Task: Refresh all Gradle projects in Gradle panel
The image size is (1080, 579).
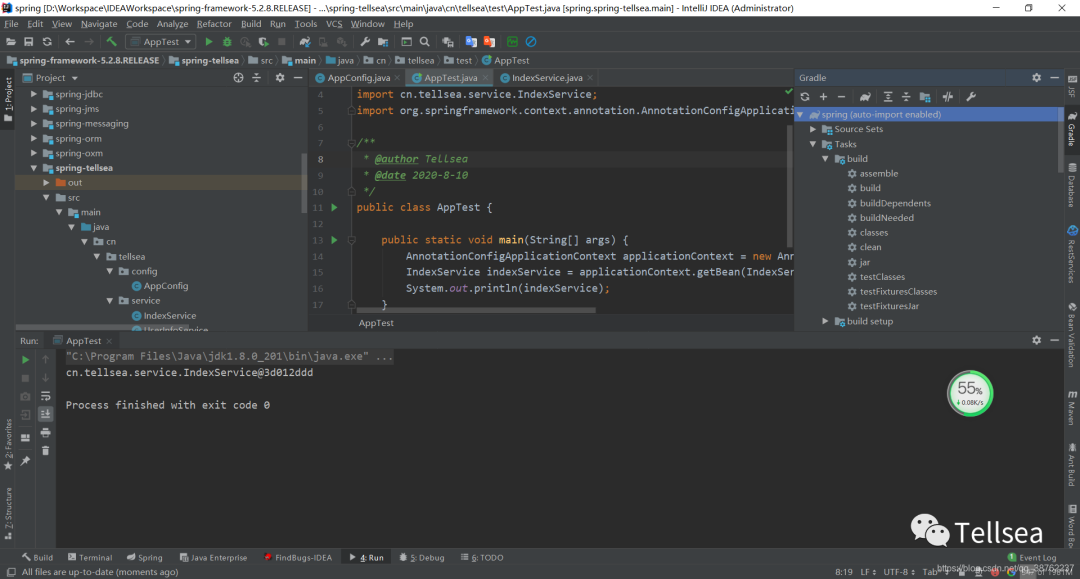Action: pyautogui.click(x=805, y=97)
